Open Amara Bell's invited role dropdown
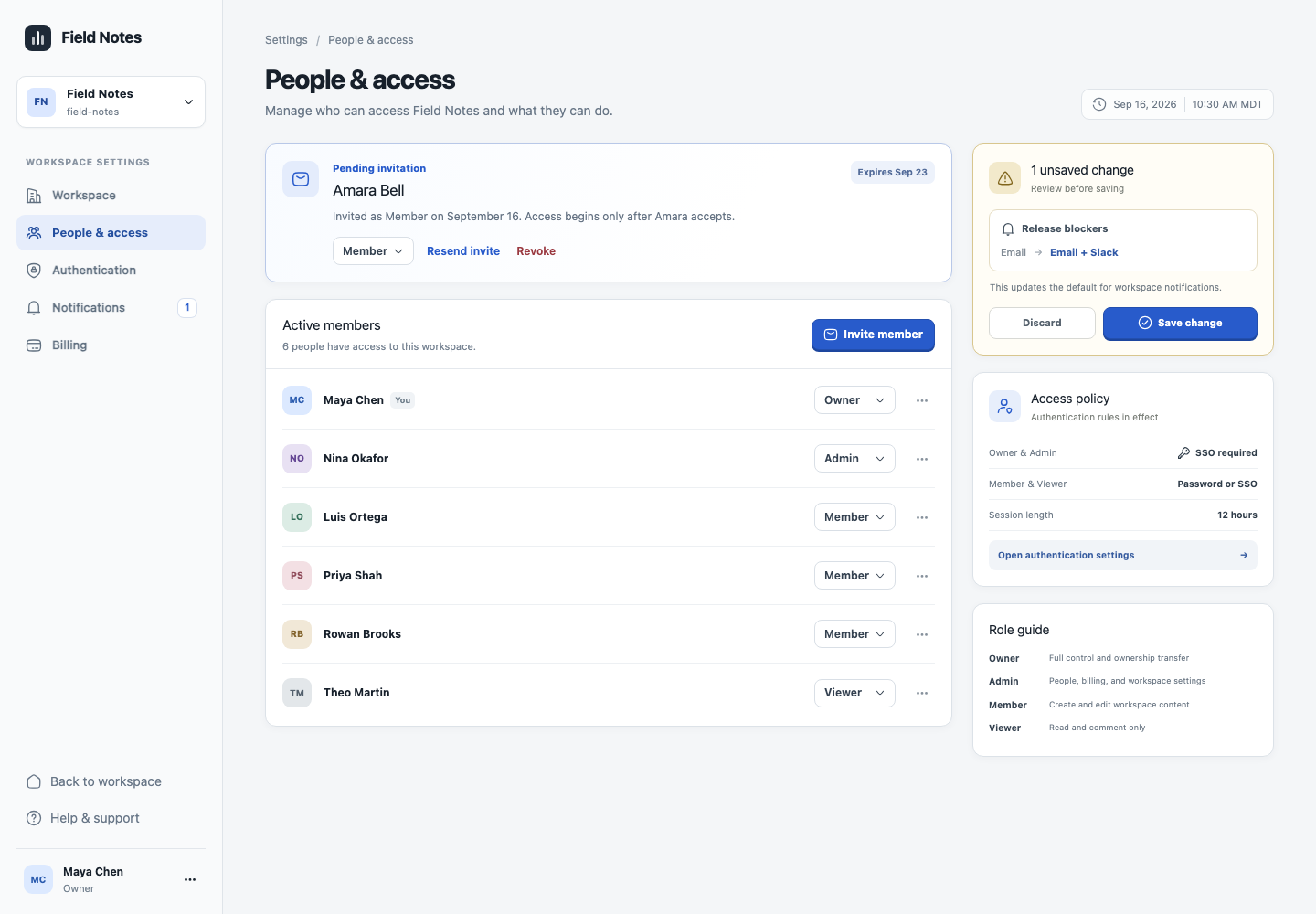Viewport: 1316px width, 914px height. [373, 251]
